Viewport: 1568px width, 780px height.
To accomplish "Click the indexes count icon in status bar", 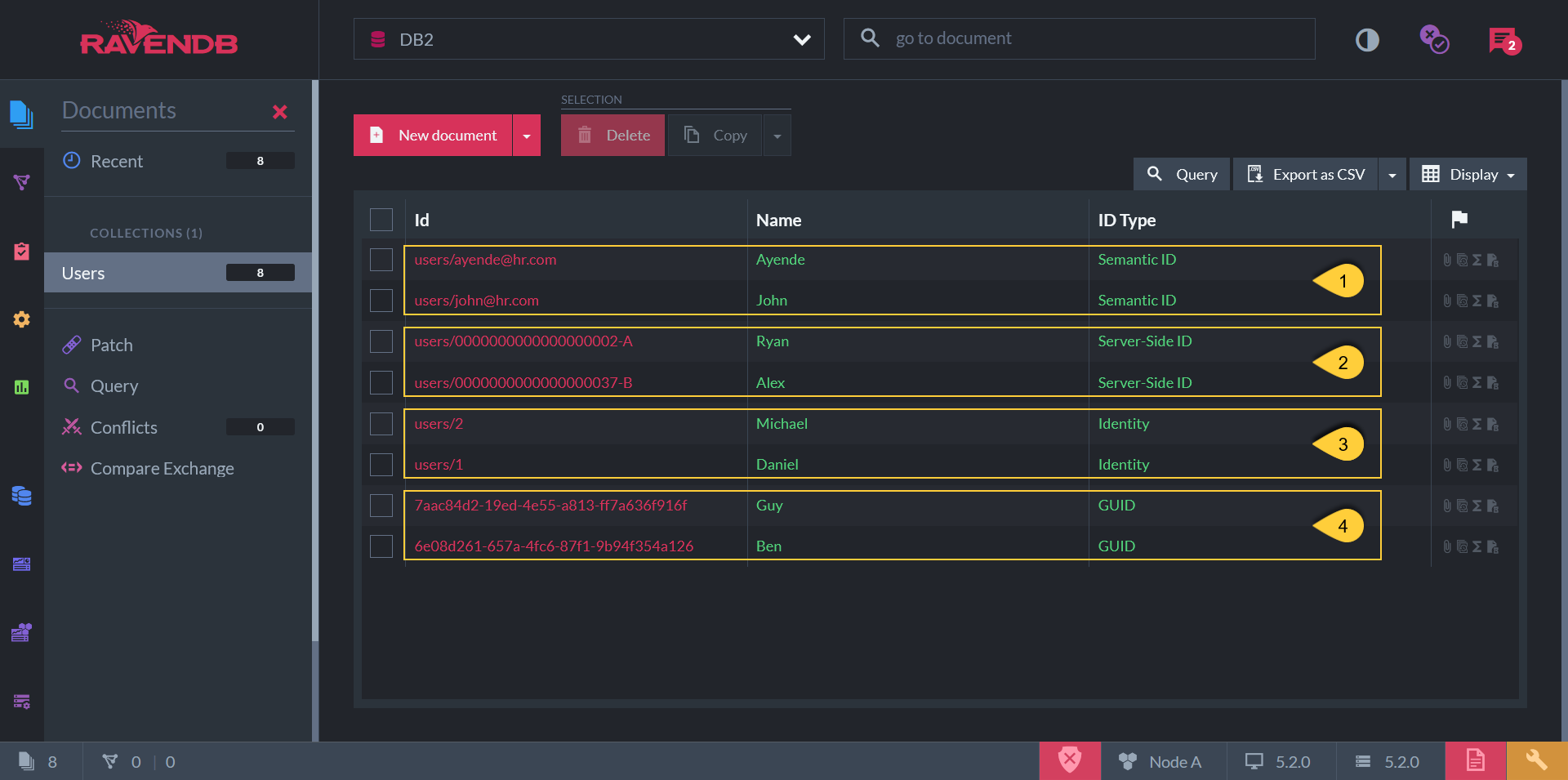I will point(109,761).
